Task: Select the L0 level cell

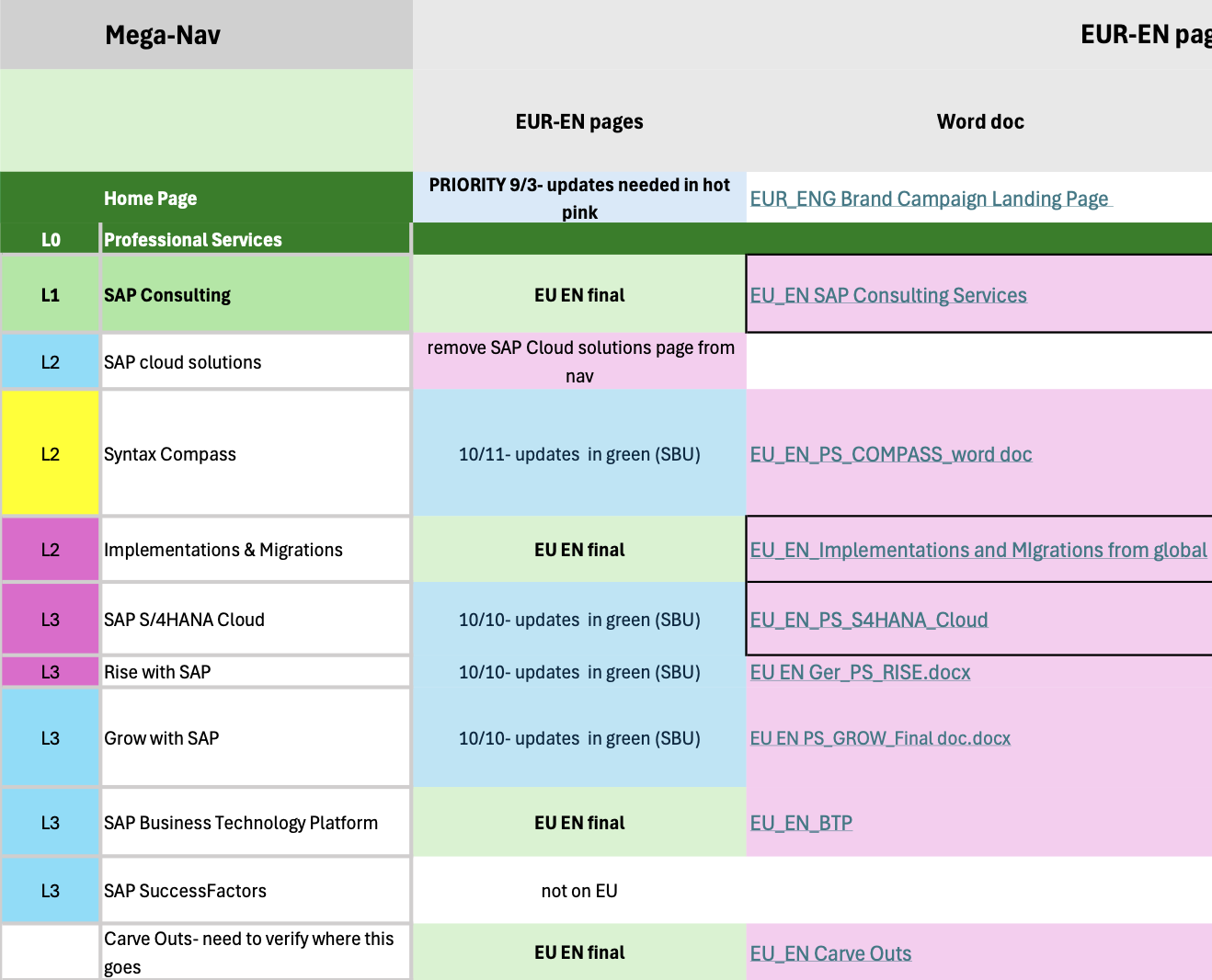Action: (x=51, y=239)
